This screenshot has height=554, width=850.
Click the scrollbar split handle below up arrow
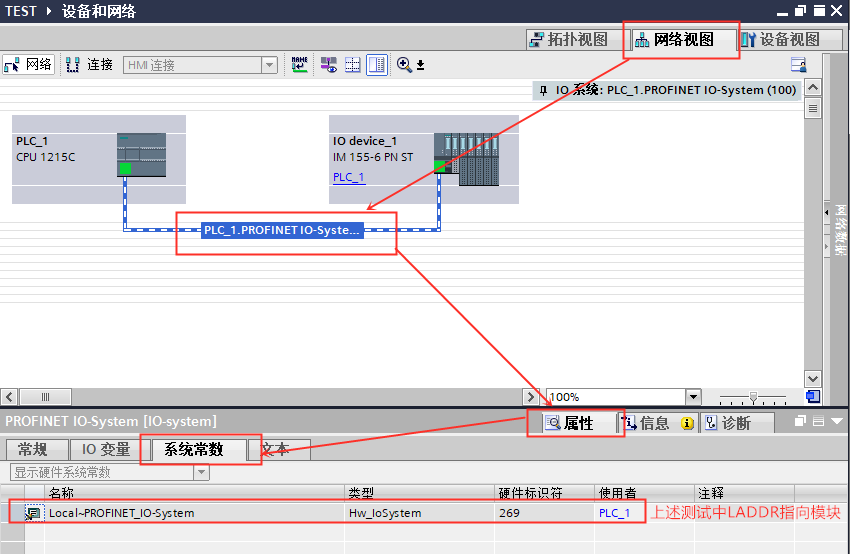[813, 108]
